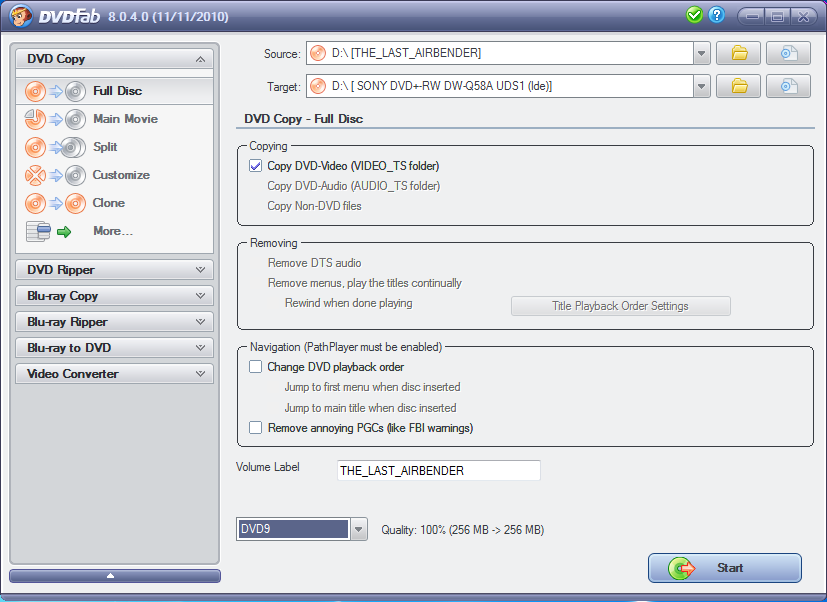Image resolution: width=827 pixels, height=602 pixels.
Task: Click the Target drive field
Action: point(499,86)
